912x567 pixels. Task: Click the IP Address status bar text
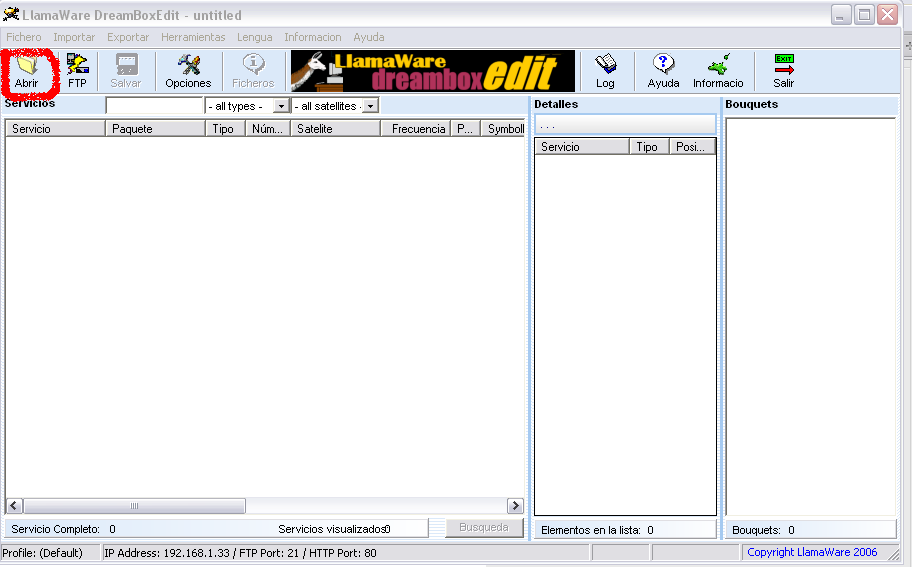pyautogui.click(x=240, y=552)
